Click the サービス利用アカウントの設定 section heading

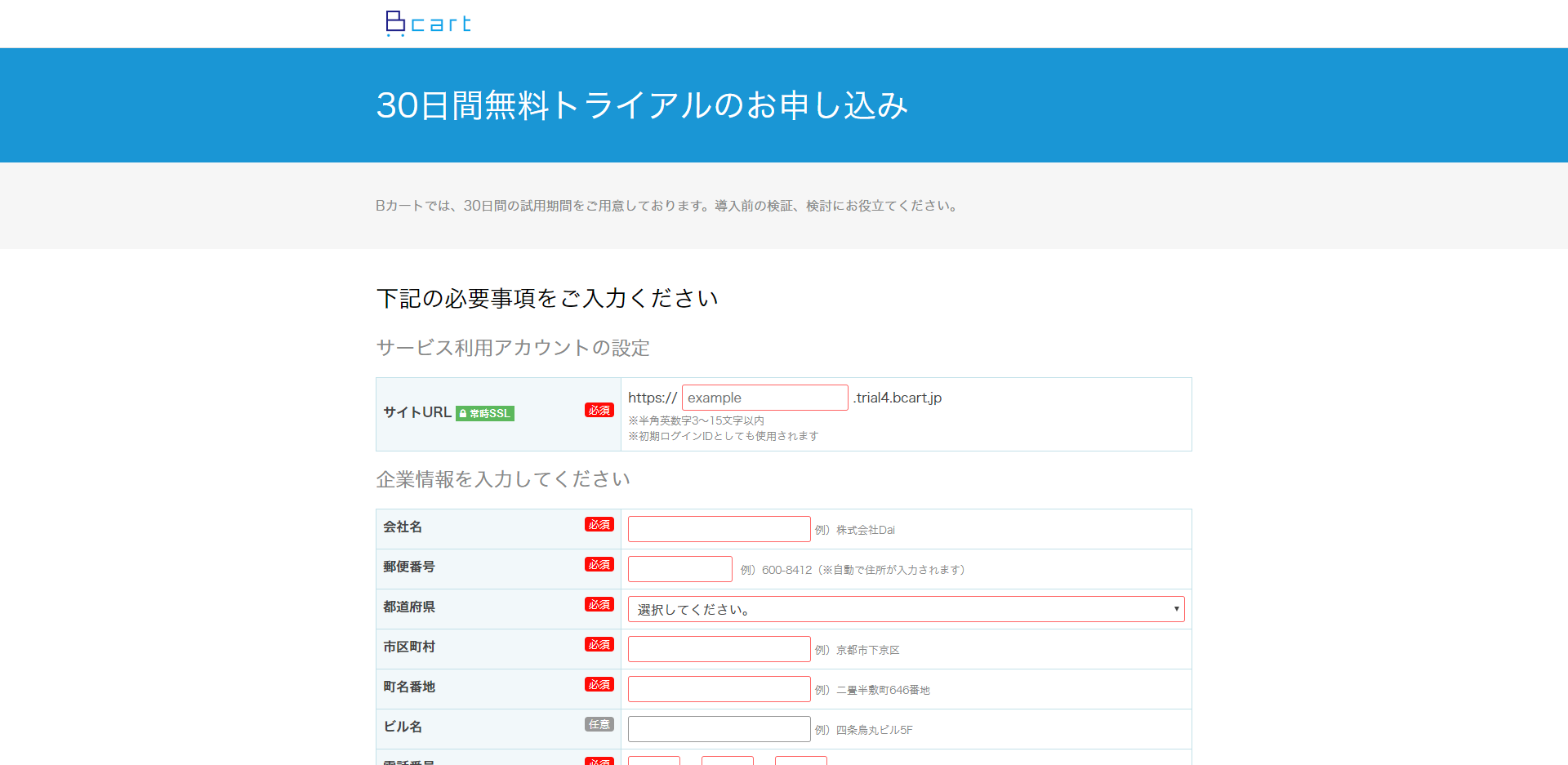[x=513, y=348]
